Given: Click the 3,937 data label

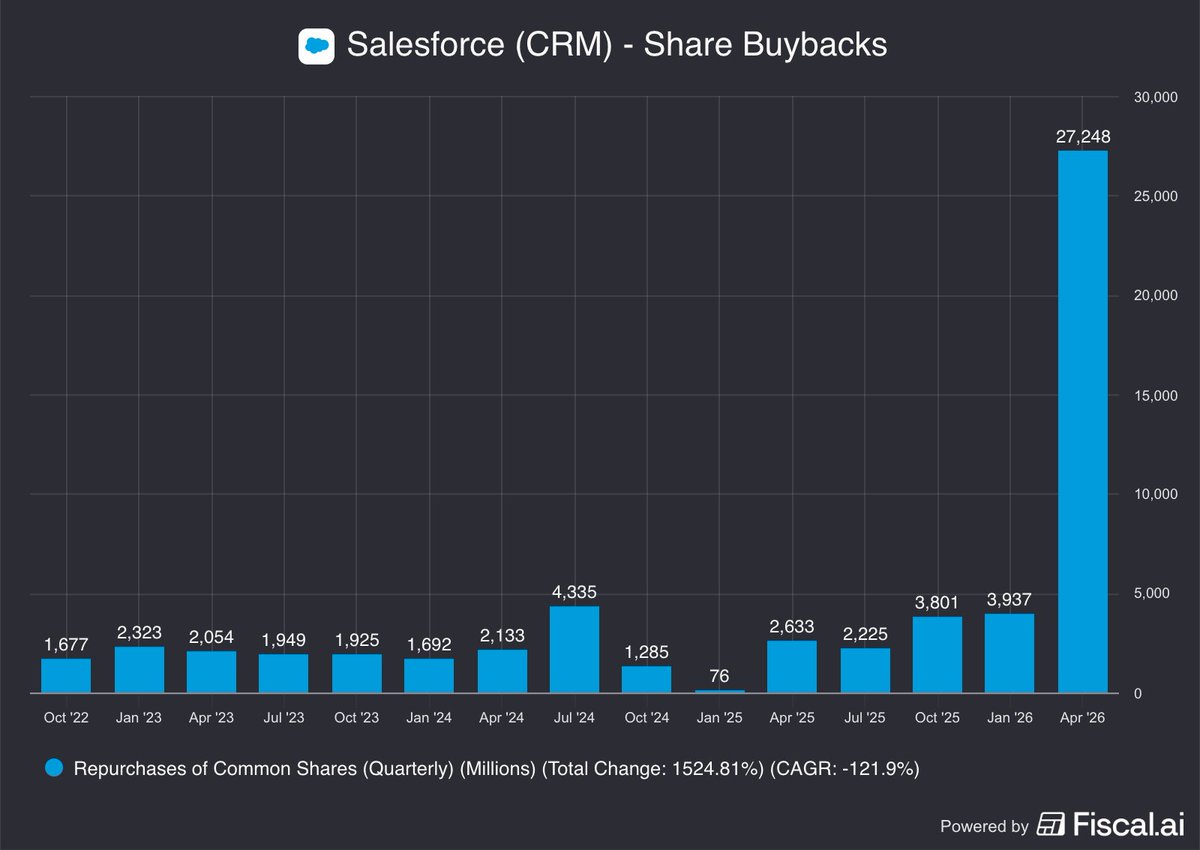Looking at the screenshot, I should 1010,599.
